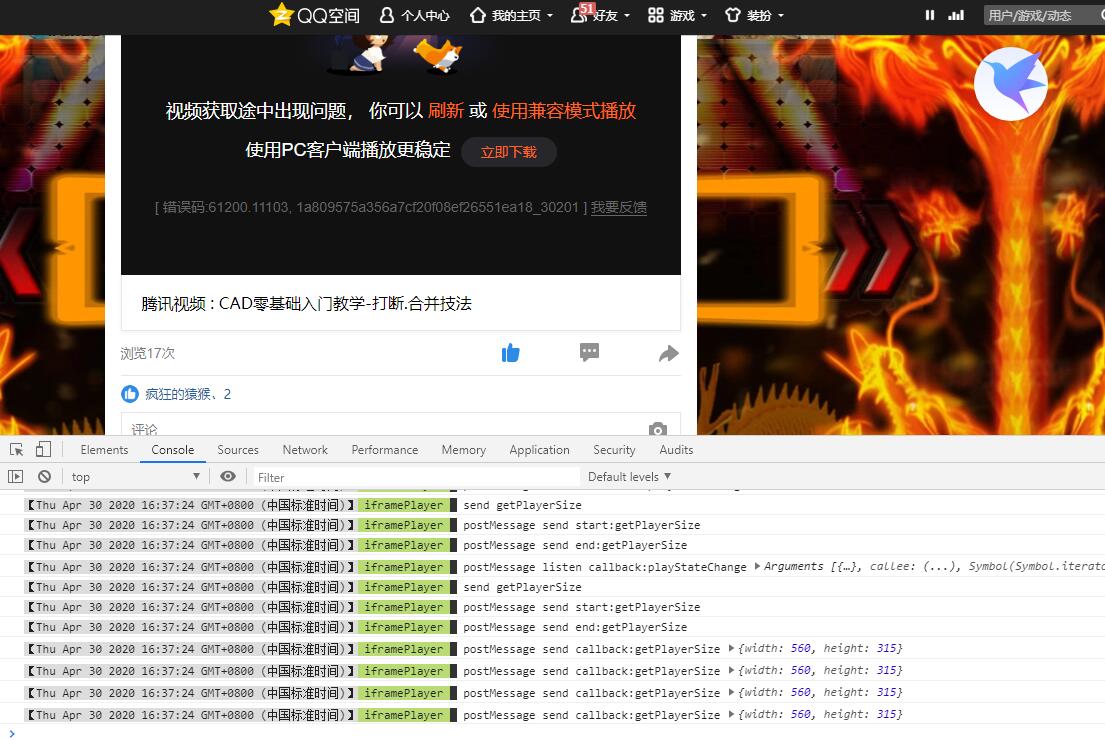Open the top JavaScript context dropdown

135,477
